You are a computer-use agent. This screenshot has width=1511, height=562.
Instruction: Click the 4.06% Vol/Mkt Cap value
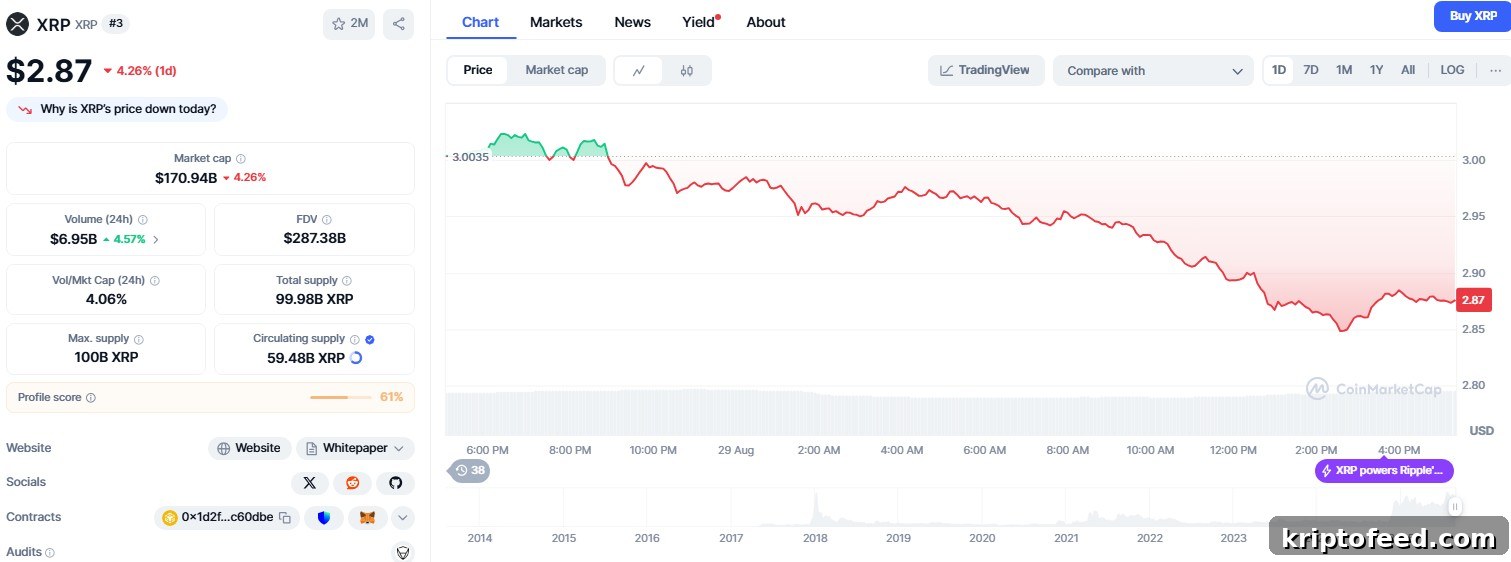106,299
